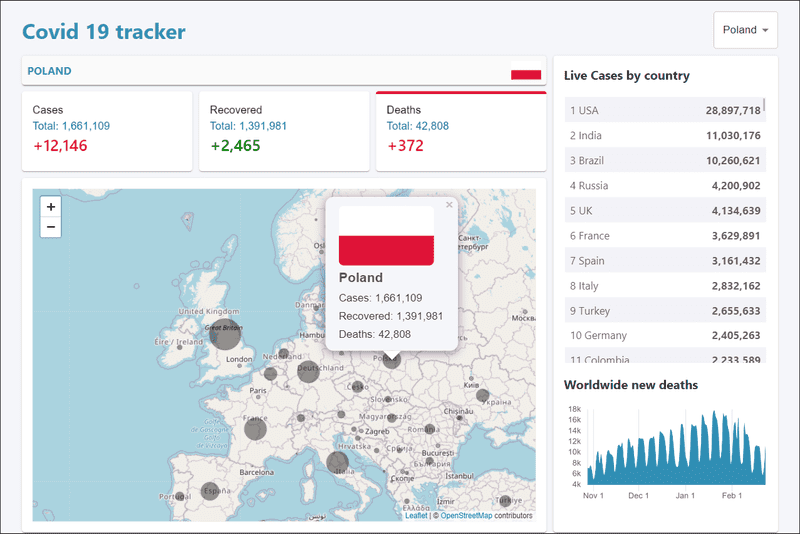Select the Recovered stat card
The width and height of the screenshot is (800, 534).
pos(283,131)
